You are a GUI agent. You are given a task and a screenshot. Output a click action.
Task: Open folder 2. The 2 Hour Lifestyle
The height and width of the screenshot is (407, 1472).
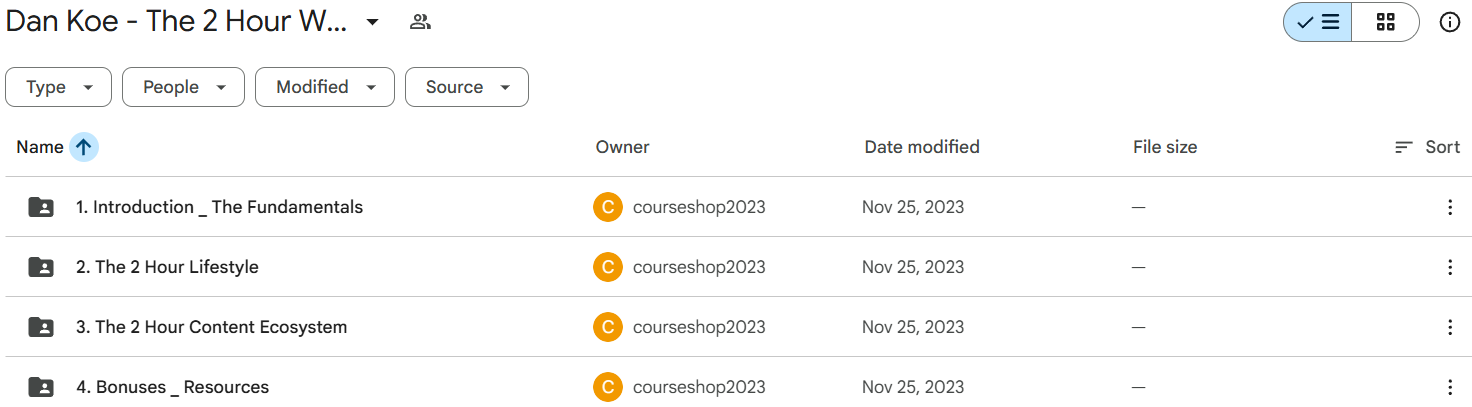[167, 267]
